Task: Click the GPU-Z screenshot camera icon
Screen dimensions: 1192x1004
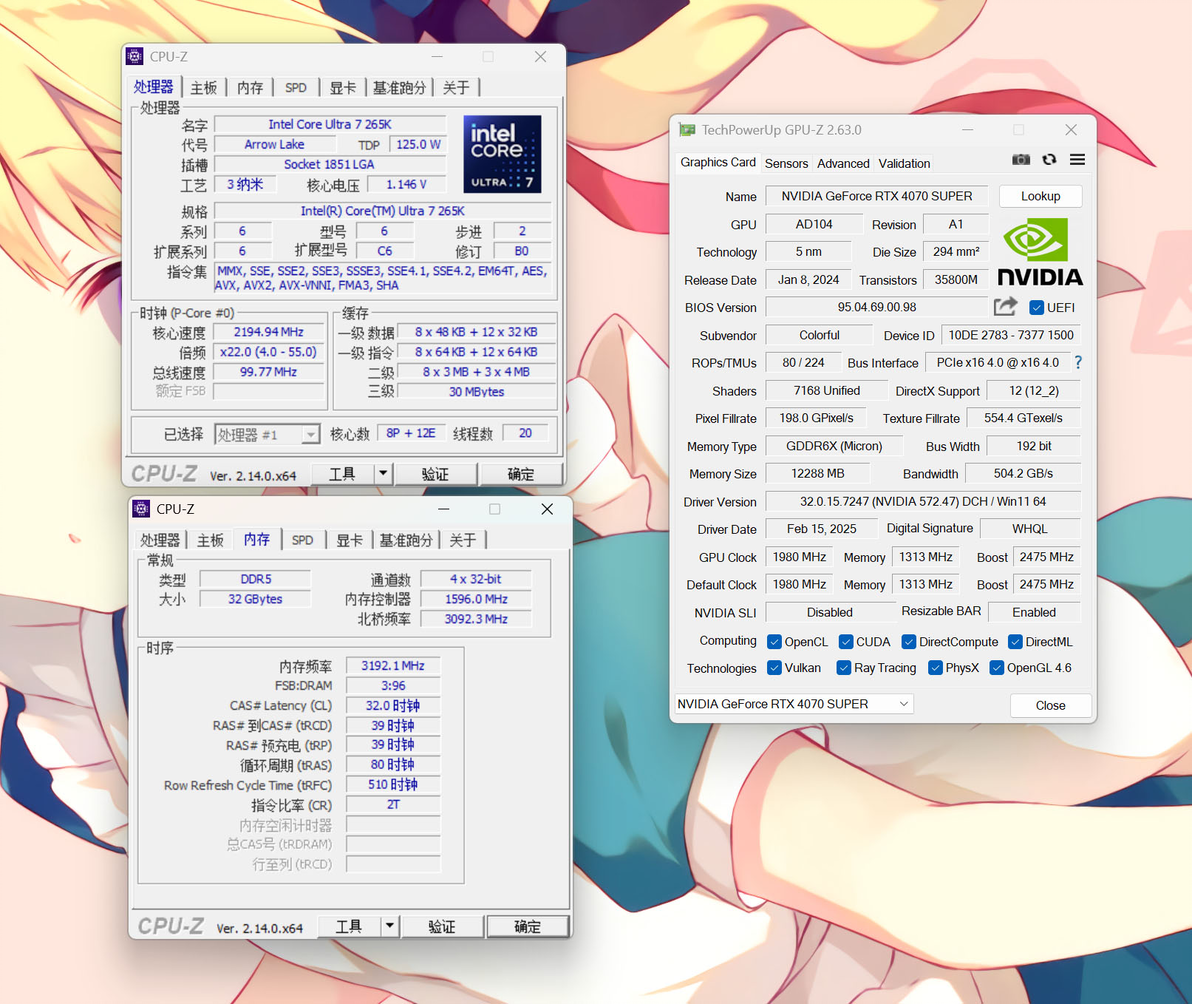Action: click(x=1021, y=160)
